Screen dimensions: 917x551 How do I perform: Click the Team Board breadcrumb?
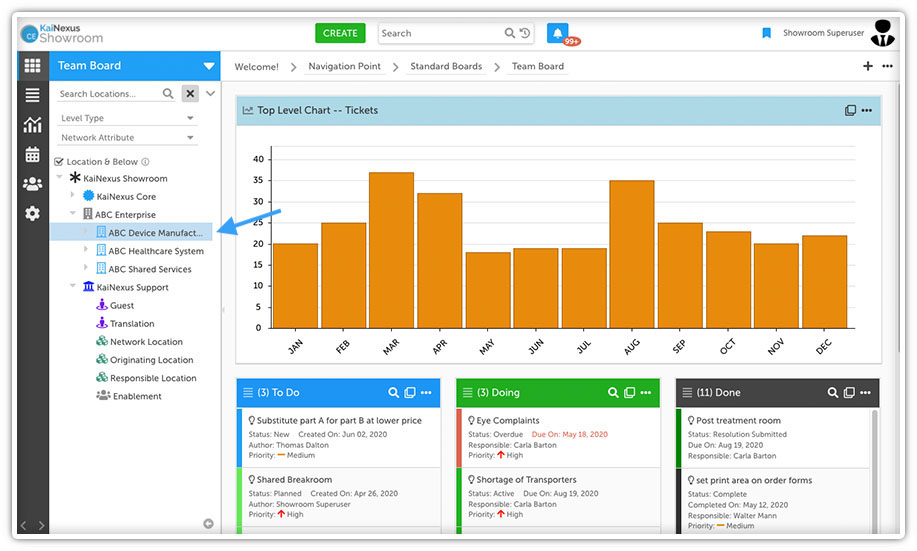pyautogui.click(x=538, y=66)
